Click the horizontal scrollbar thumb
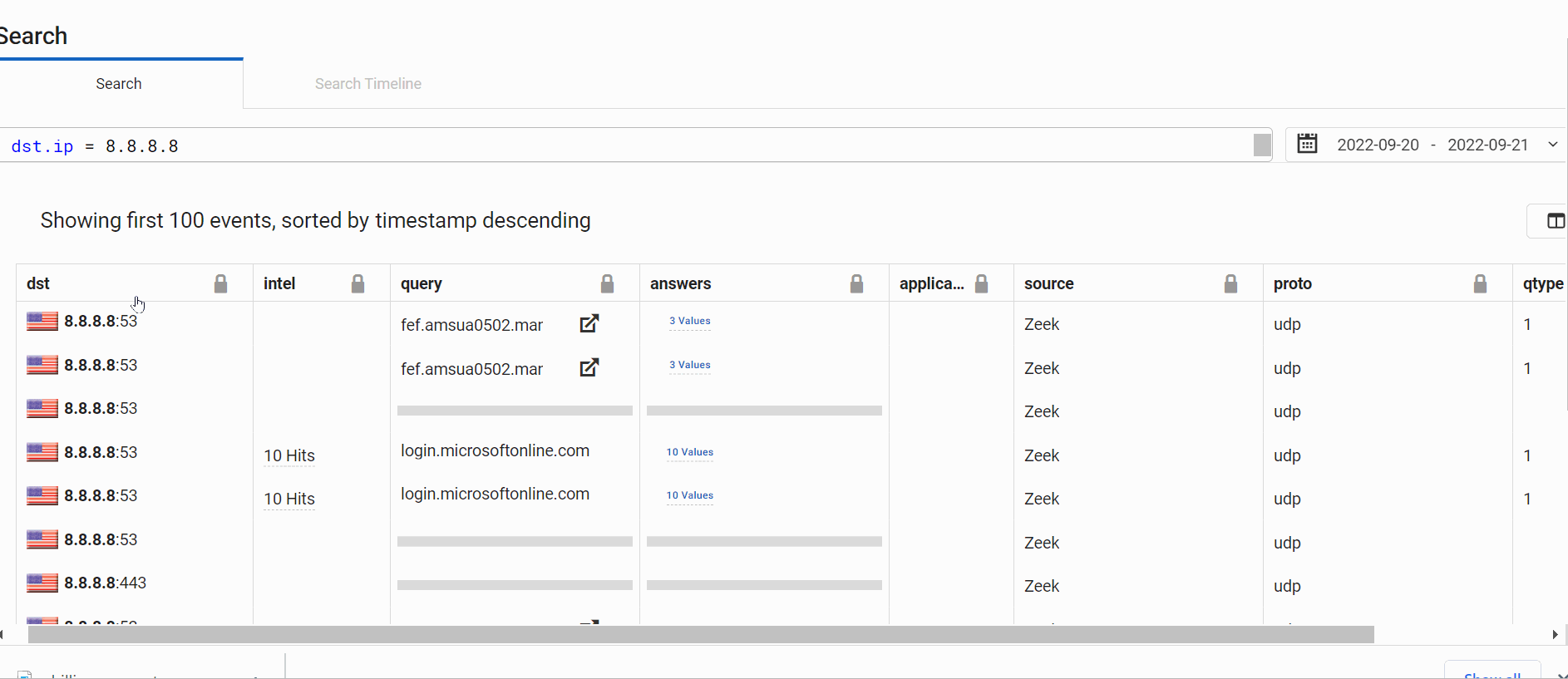 (701, 635)
